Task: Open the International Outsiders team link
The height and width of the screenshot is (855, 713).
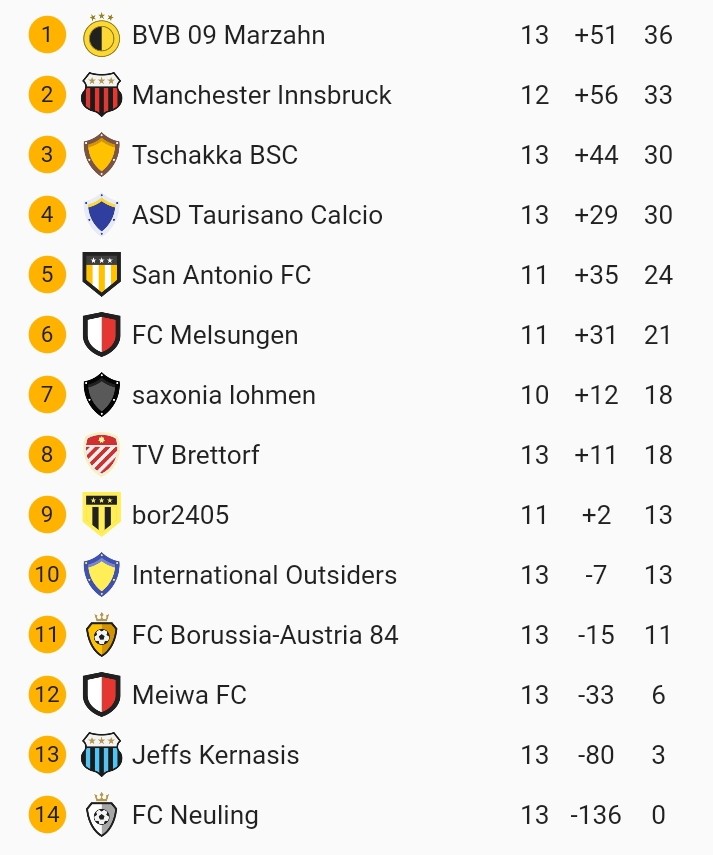Action: click(264, 575)
